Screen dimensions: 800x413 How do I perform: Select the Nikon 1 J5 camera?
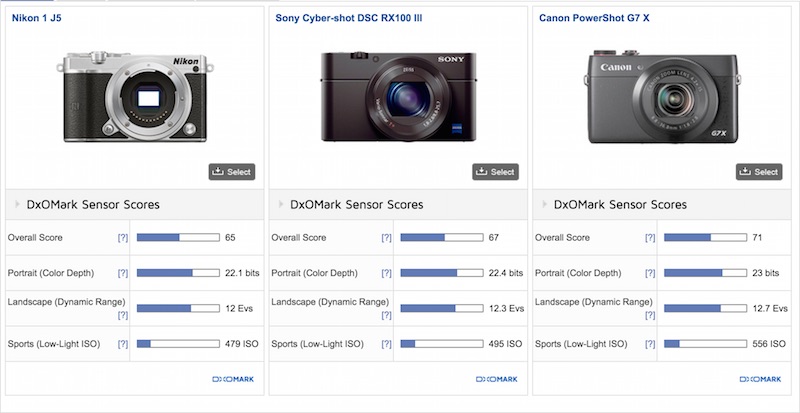232,172
